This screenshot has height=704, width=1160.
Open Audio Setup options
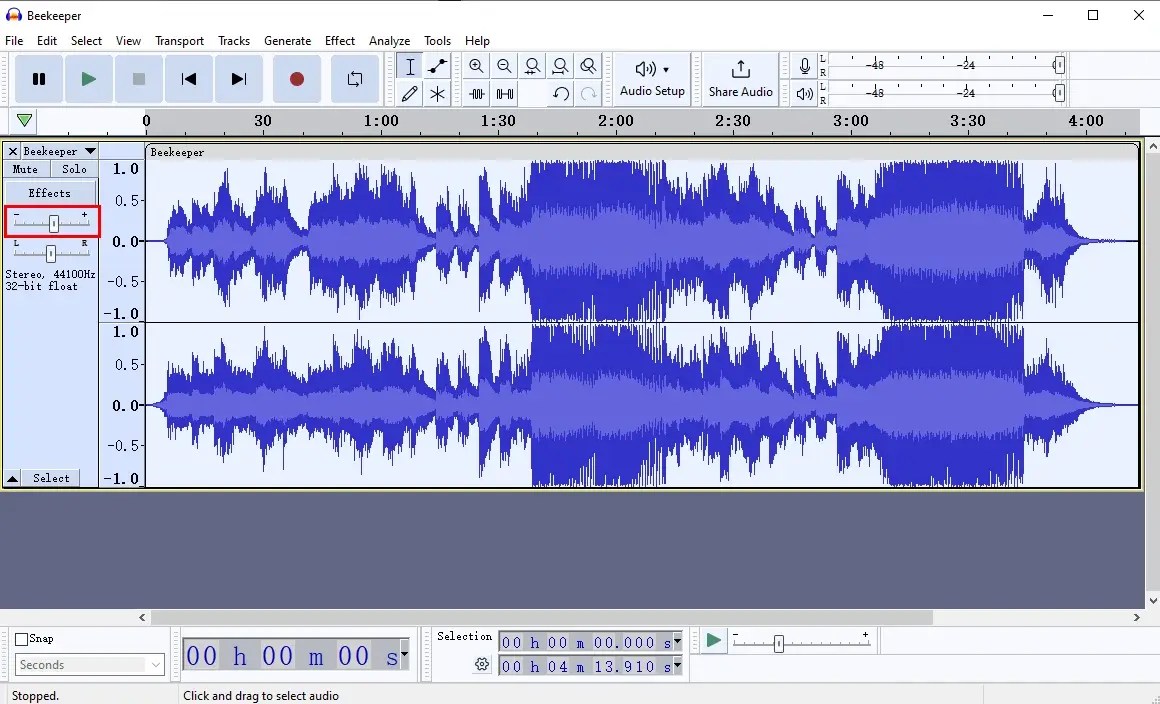coord(651,79)
